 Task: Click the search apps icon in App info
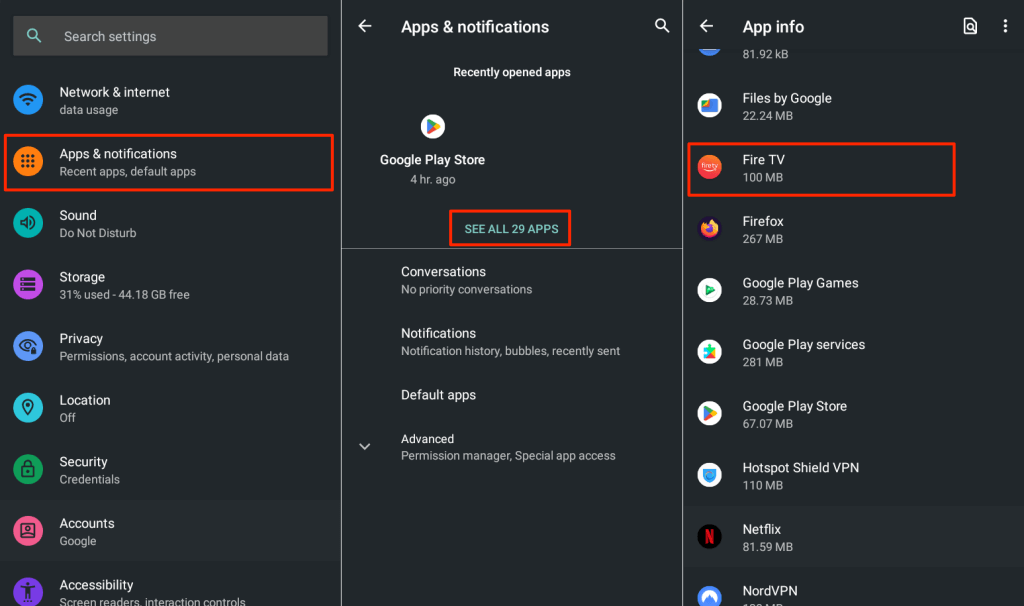pos(970,27)
